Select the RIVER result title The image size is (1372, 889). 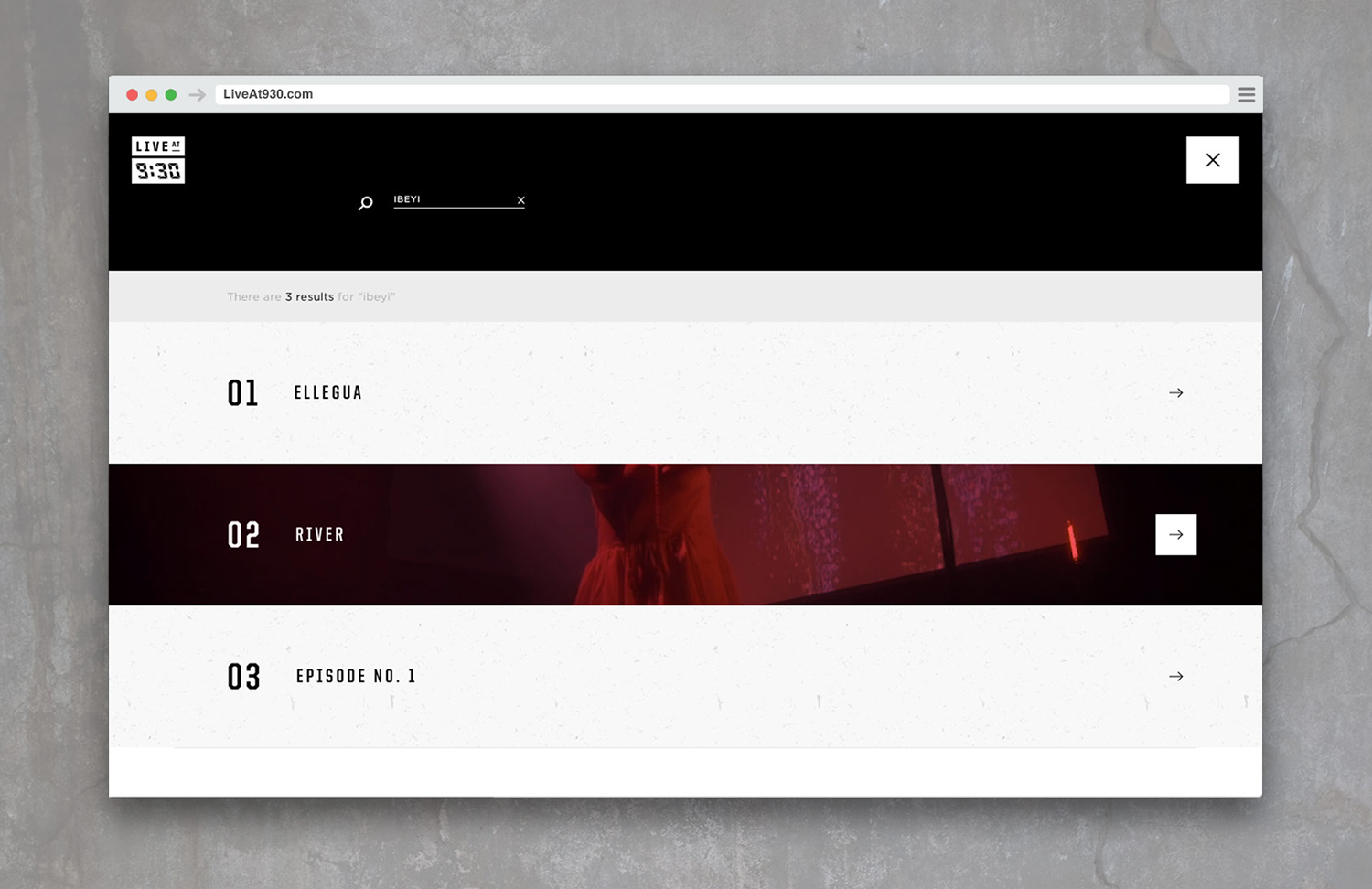click(320, 534)
